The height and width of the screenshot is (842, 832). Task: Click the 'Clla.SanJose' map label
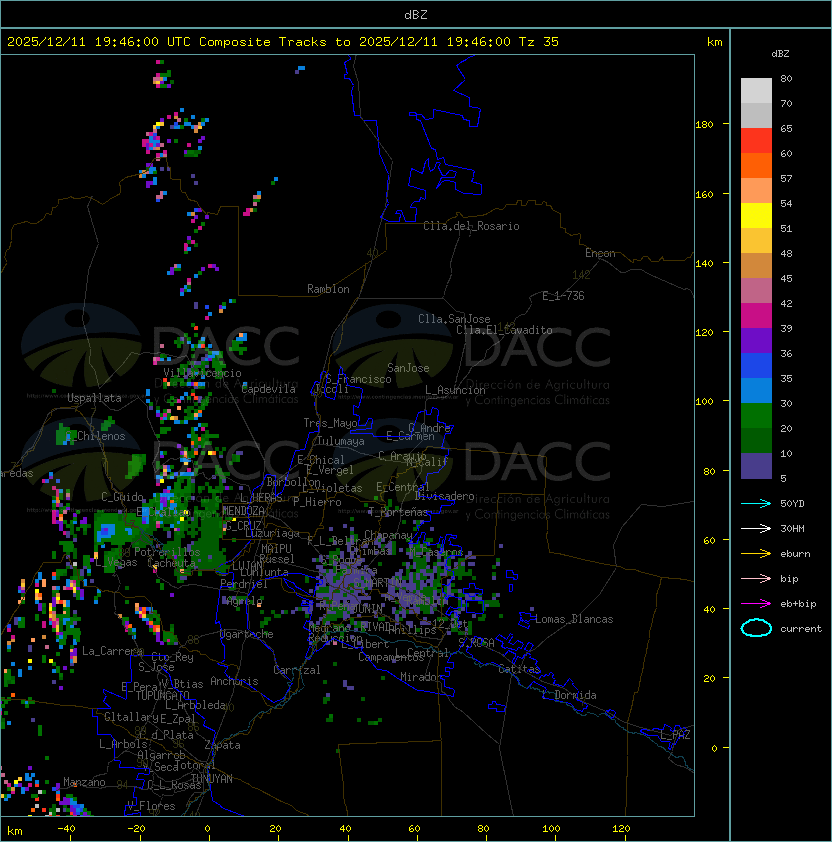click(x=454, y=319)
